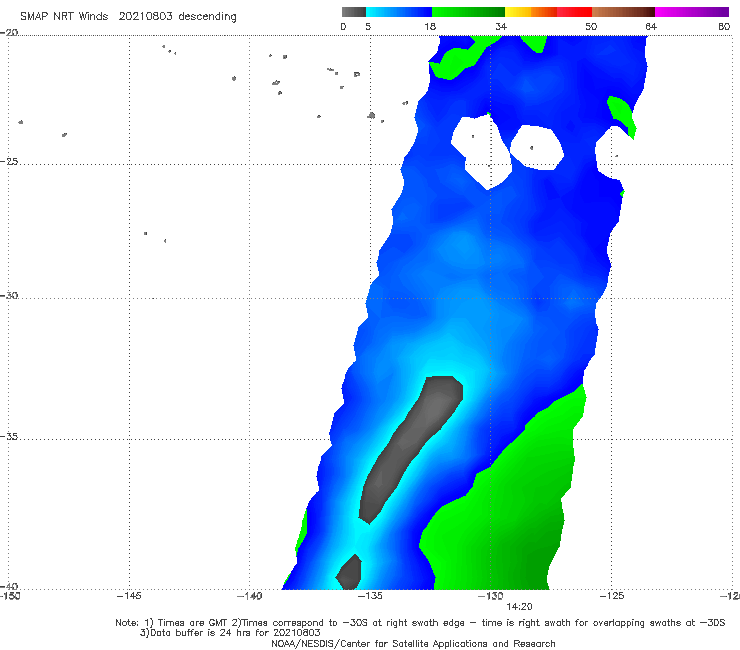Click the magenta 64–80 color bar segment
Viewport: 740px width, 650px height.
(x=692, y=12)
